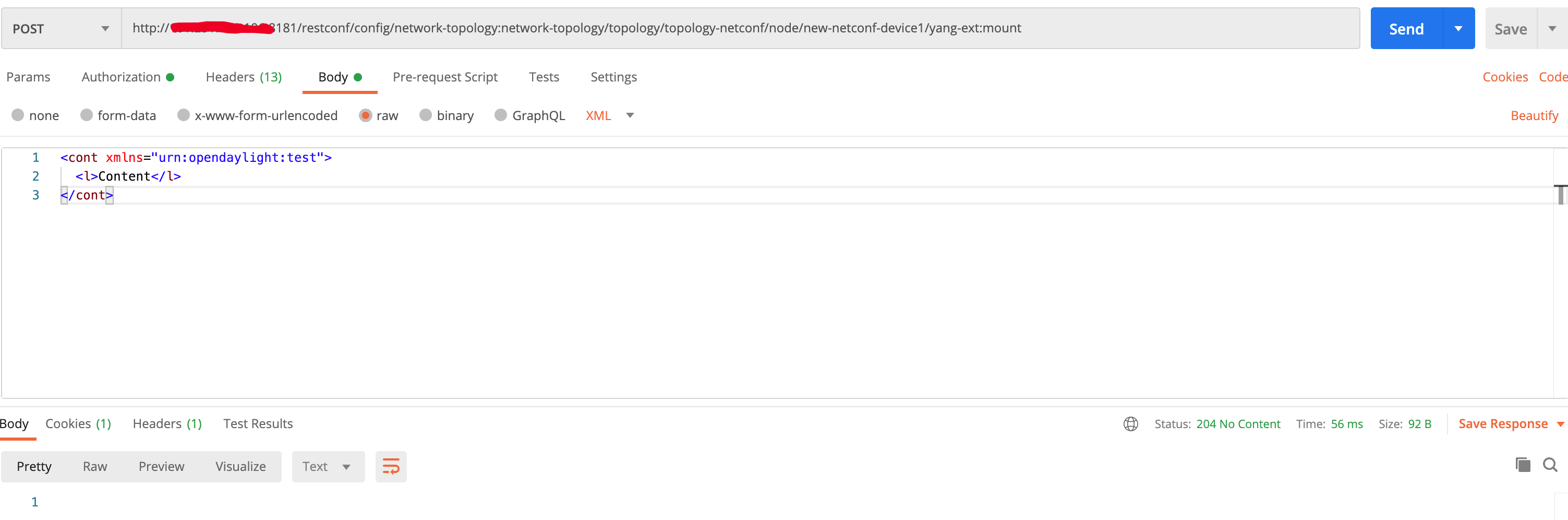1568x520 pixels.
Task: Open search in response with magnifier icon
Action: click(1550, 465)
